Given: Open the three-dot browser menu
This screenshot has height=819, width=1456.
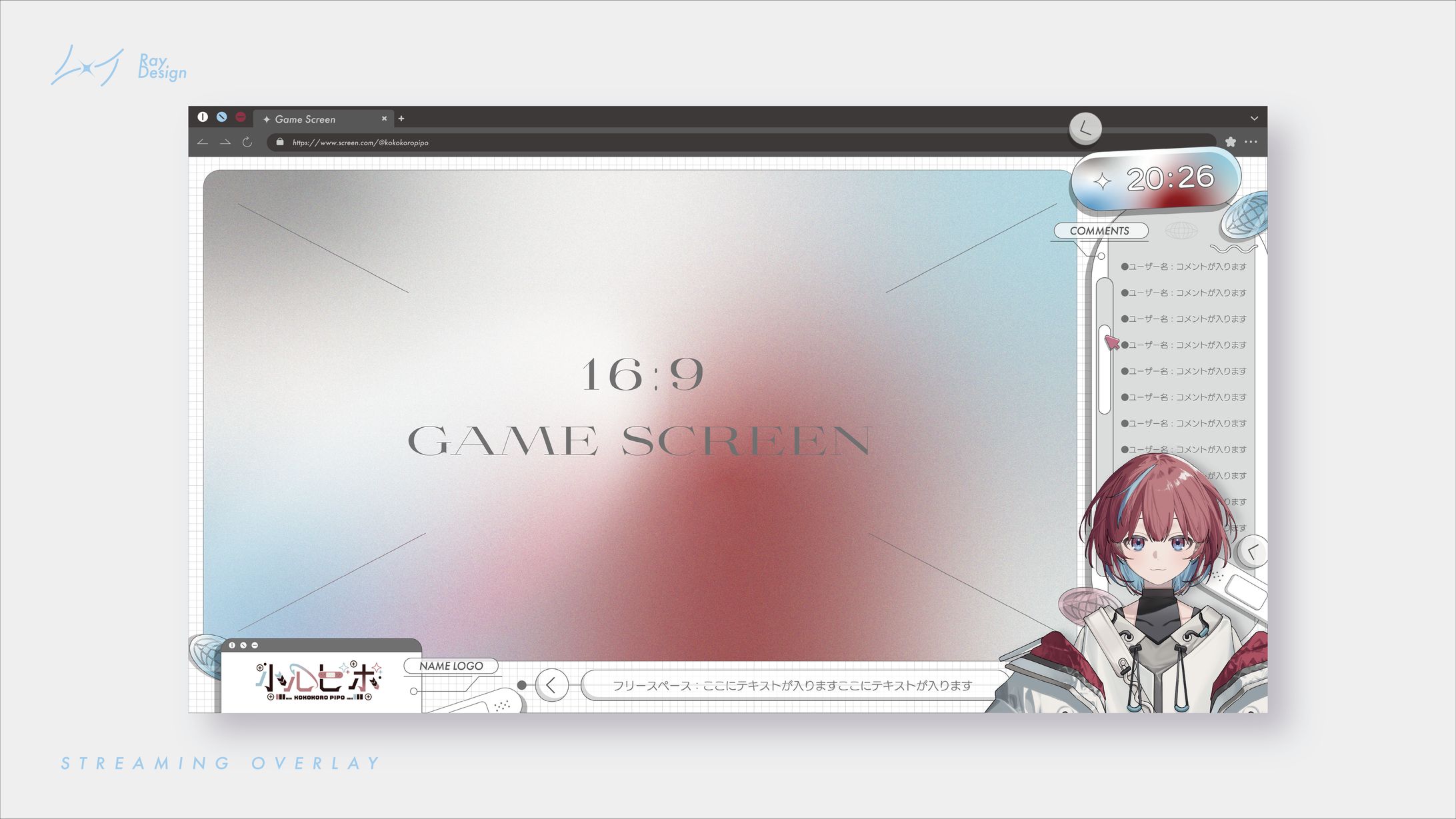Looking at the screenshot, I should click(x=1251, y=141).
